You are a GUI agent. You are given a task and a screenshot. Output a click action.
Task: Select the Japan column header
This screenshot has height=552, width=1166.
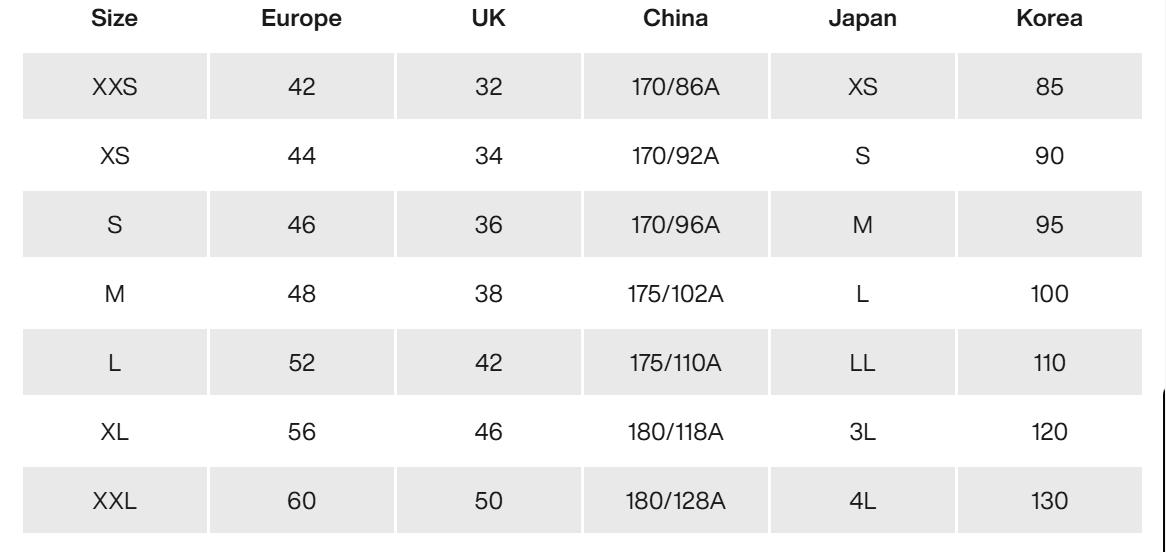862,18
